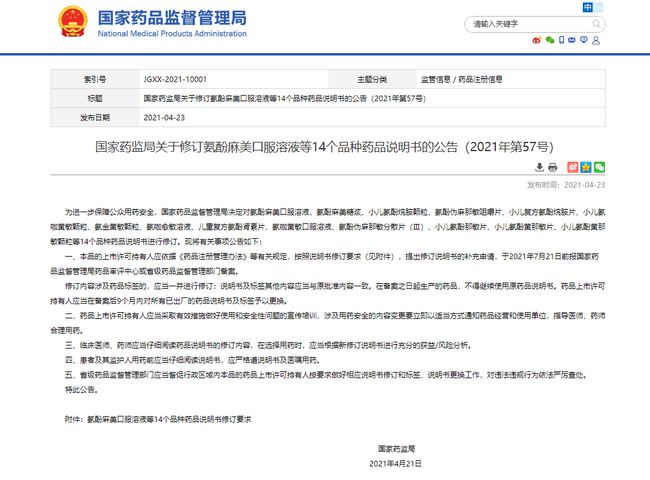The image size is (650, 480).
Task: Click the 国家药监局 signature line
Action: pos(396,448)
